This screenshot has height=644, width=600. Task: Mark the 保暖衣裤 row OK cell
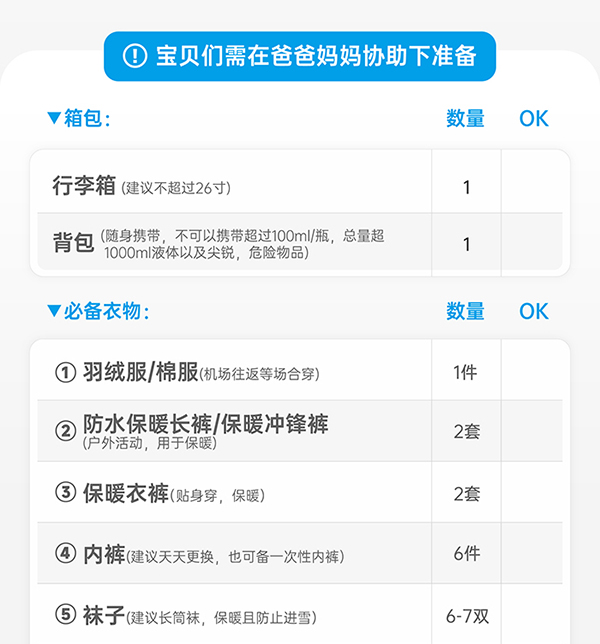coord(534,493)
